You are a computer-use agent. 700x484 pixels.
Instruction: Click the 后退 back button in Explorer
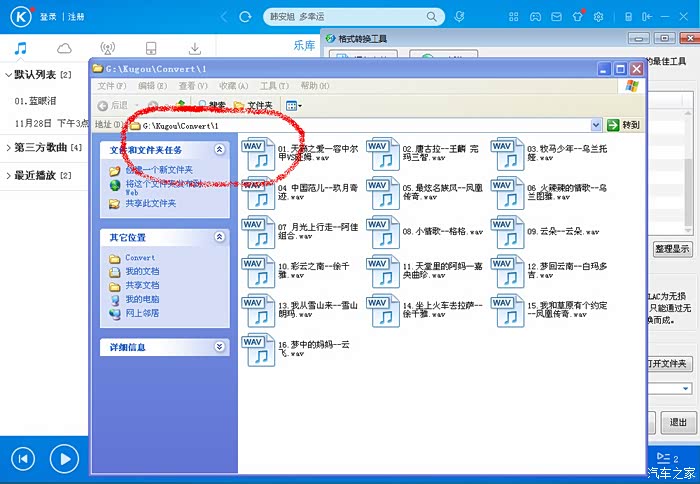pyautogui.click(x=113, y=105)
